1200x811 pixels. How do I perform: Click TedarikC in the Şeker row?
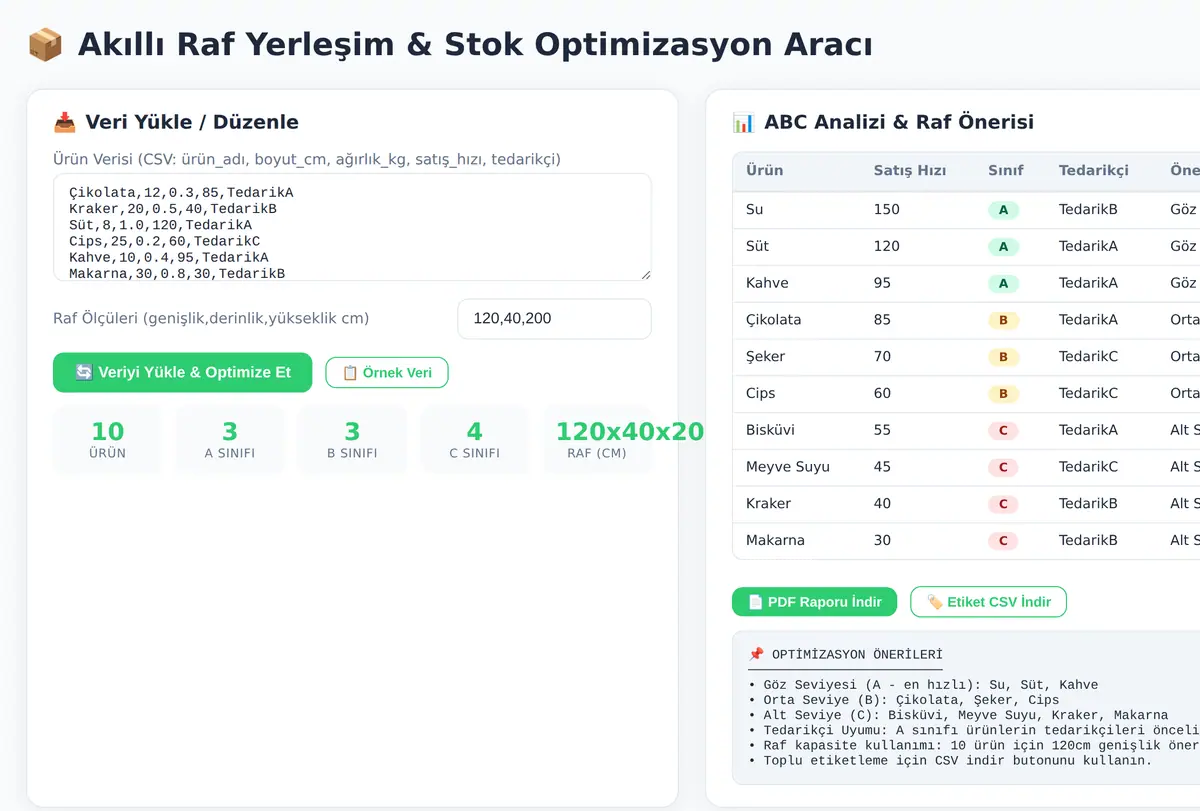point(1088,357)
